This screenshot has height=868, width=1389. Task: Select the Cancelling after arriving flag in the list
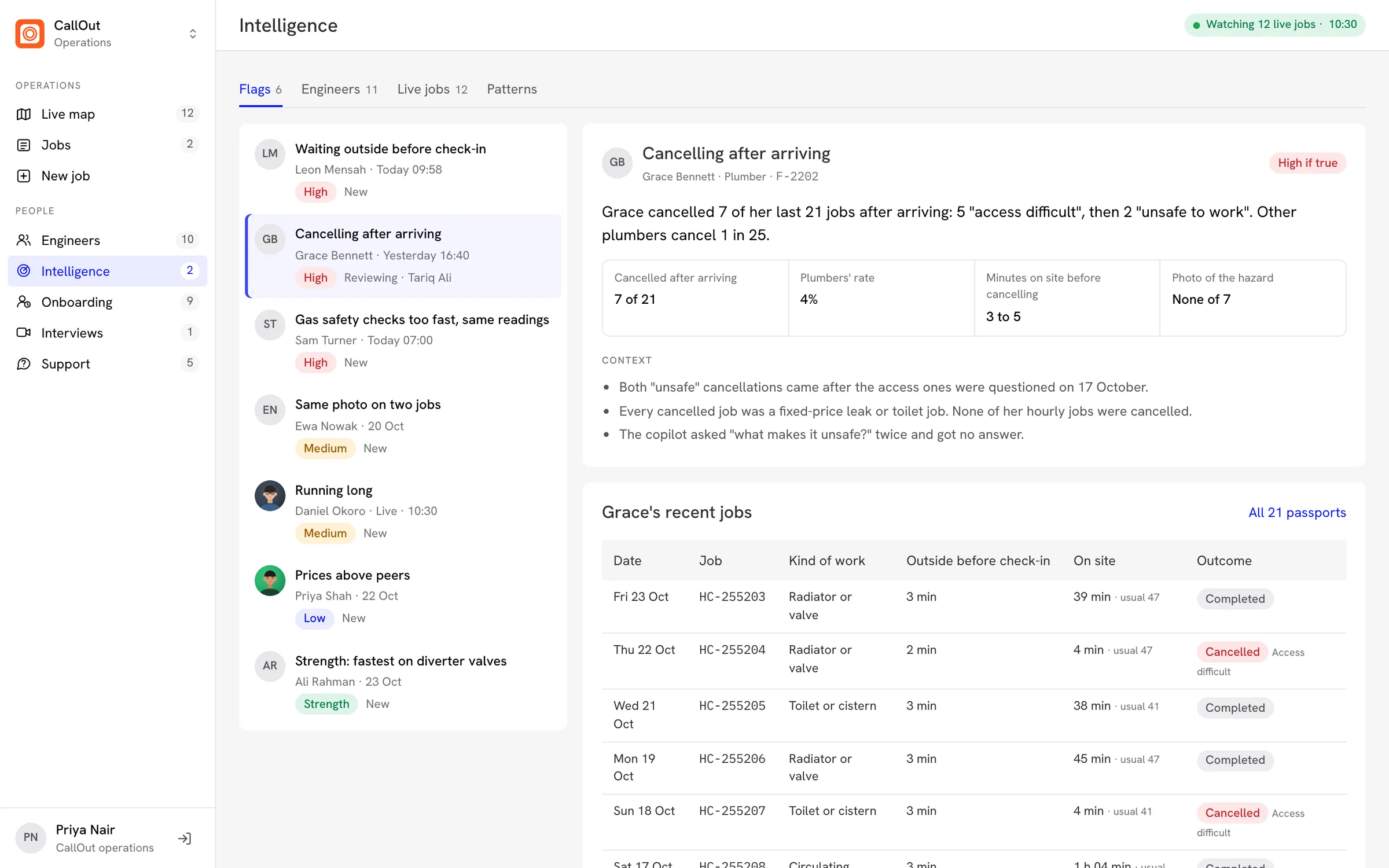tap(403, 256)
